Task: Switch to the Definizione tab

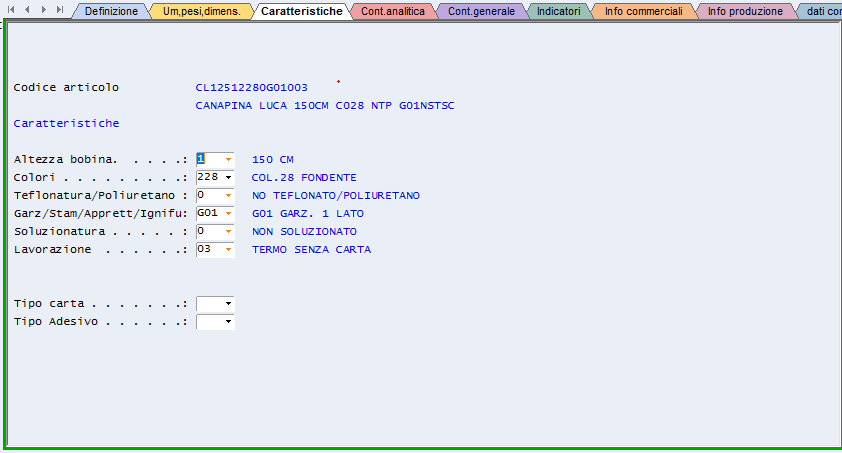Action: coord(111,12)
